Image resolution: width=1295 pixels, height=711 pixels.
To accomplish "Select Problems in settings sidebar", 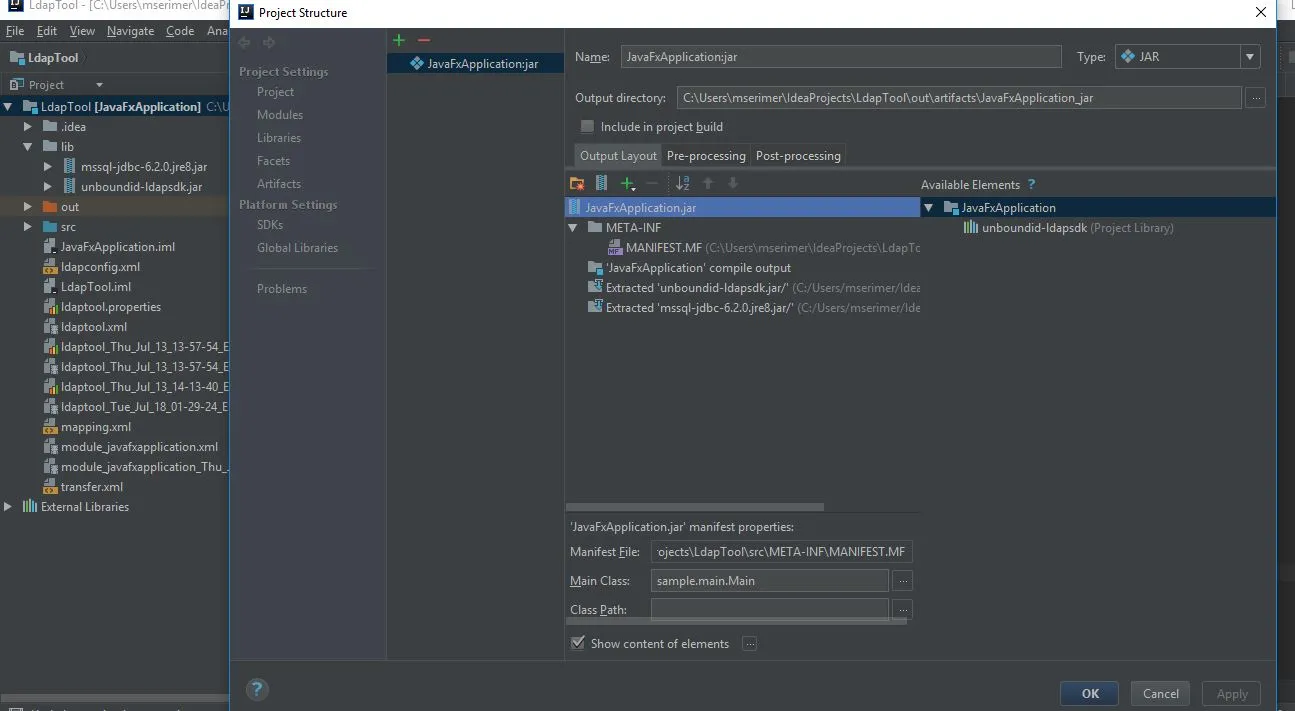I will (282, 289).
